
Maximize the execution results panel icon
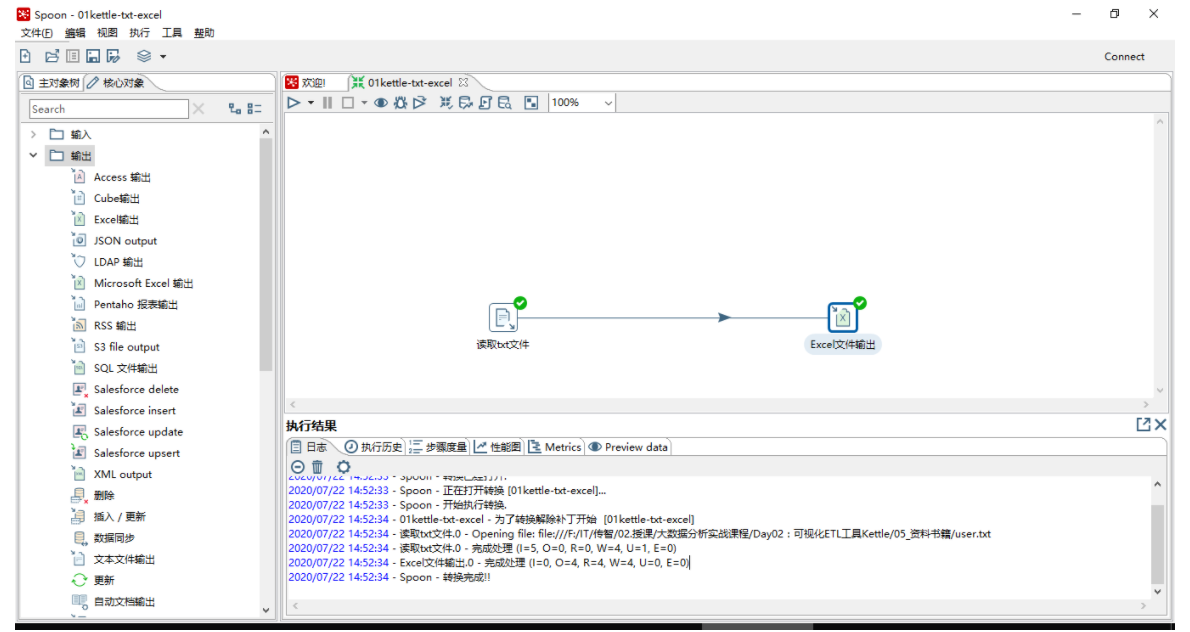[x=1143, y=425]
